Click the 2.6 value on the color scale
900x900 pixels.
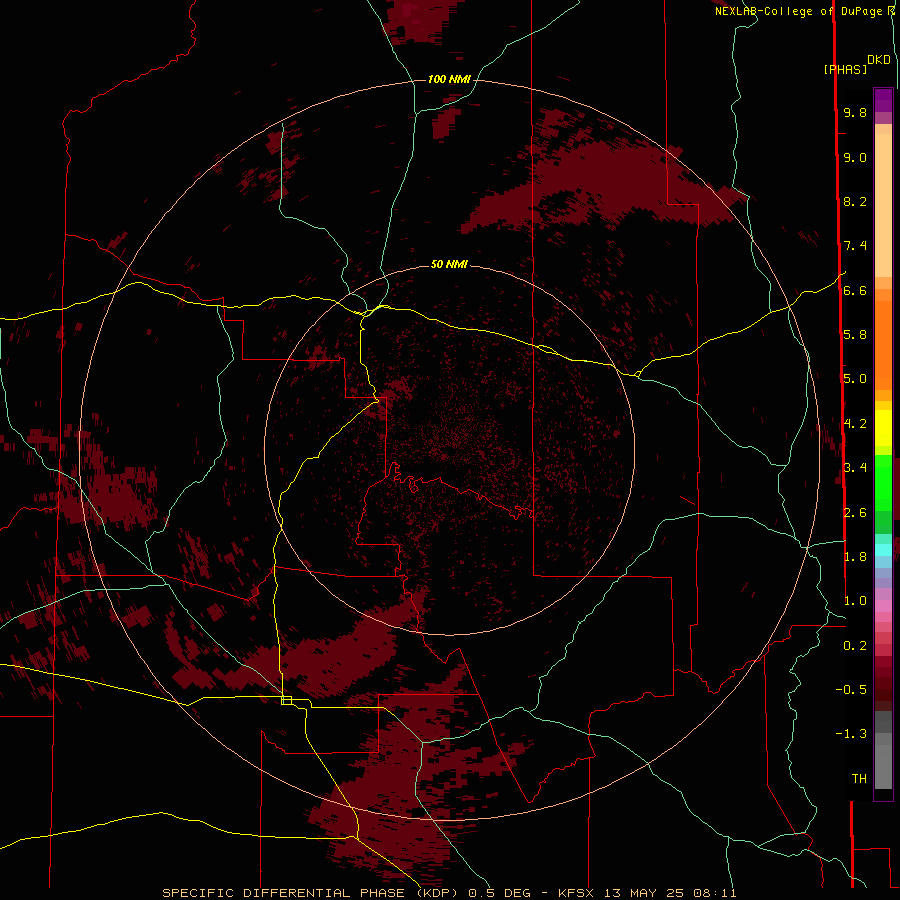pyautogui.click(x=855, y=513)
